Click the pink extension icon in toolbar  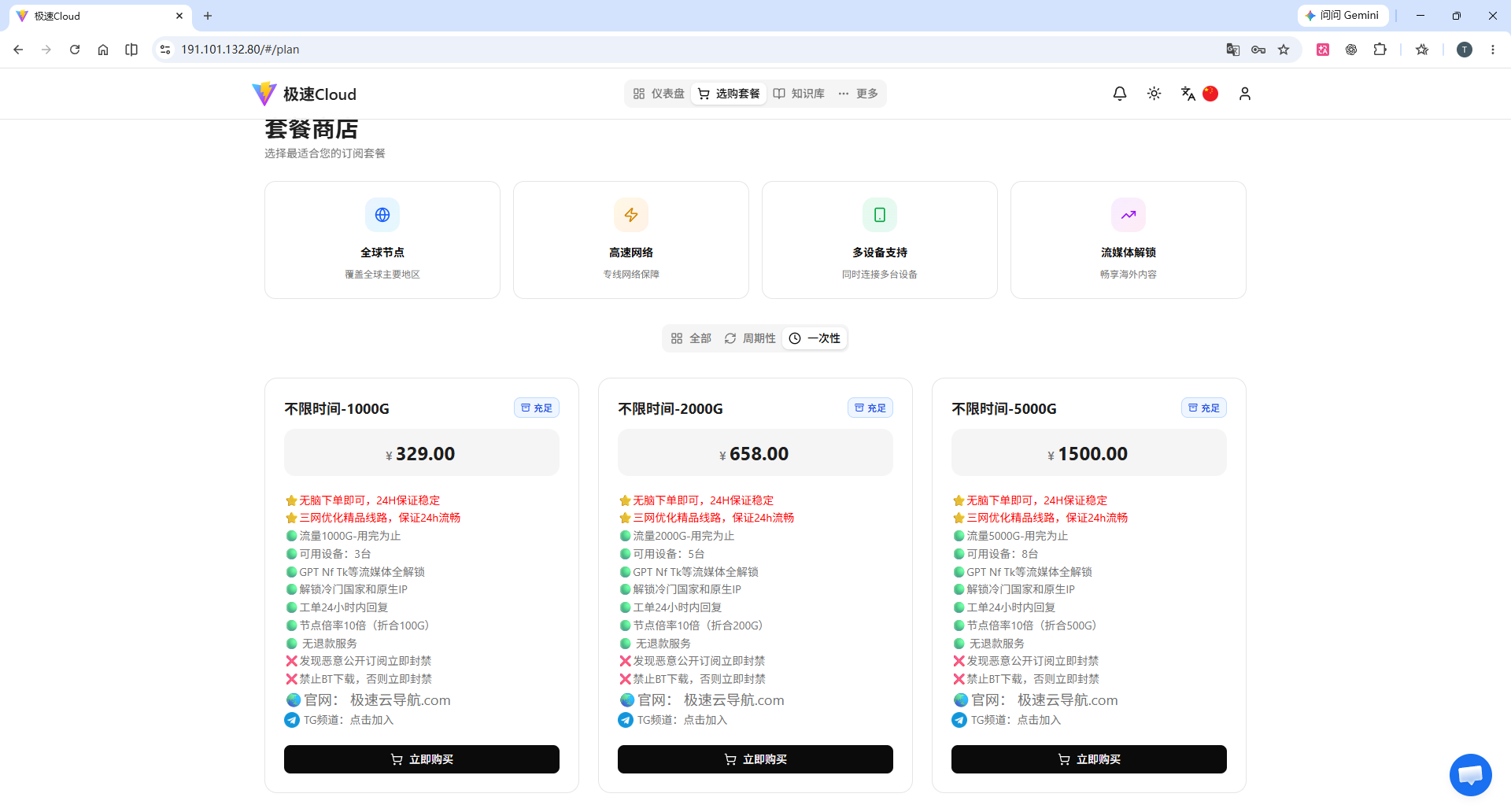pyautogui.click(x=1323, y=50)
